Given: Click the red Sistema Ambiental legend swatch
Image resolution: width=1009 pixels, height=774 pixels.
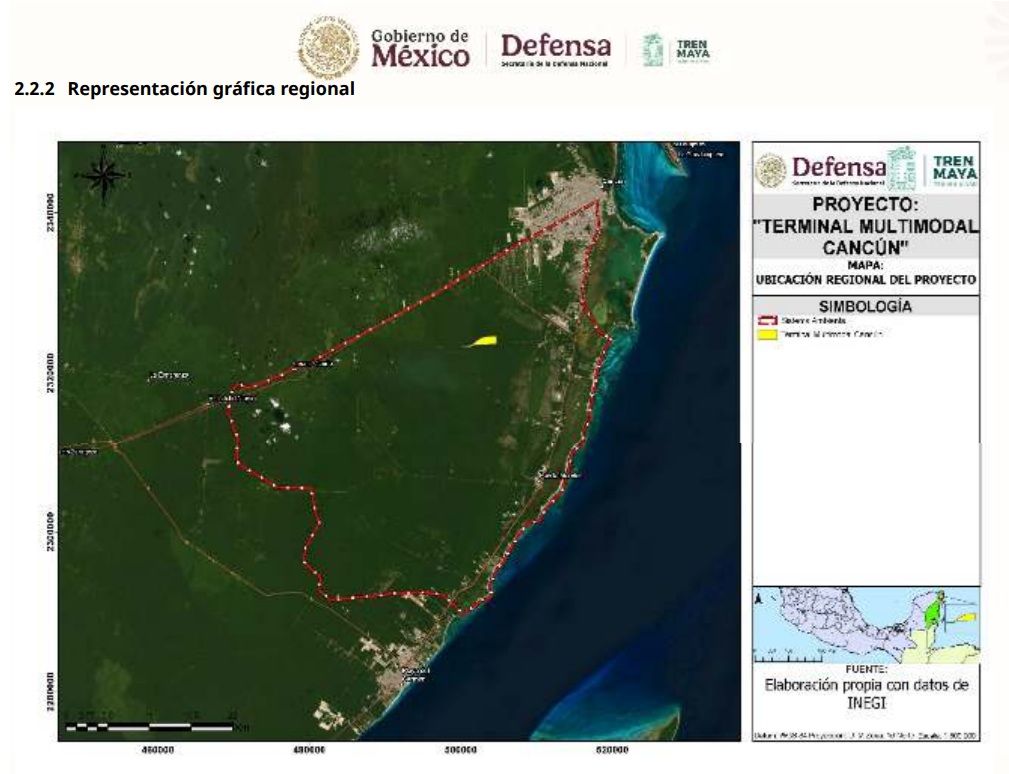Looking at the screenshot, I should 768,320.
